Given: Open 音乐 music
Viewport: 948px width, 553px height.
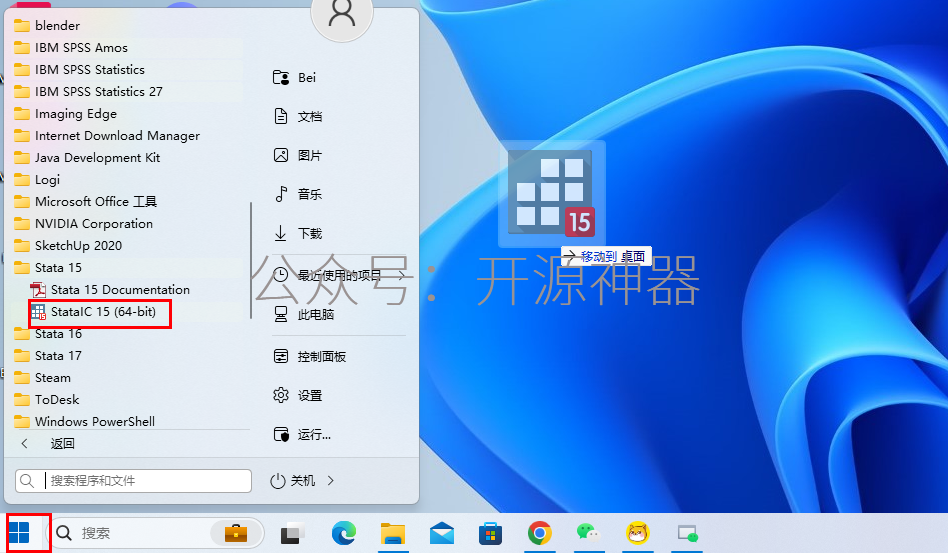Looking at the screenshot, I should pos(297,195).
